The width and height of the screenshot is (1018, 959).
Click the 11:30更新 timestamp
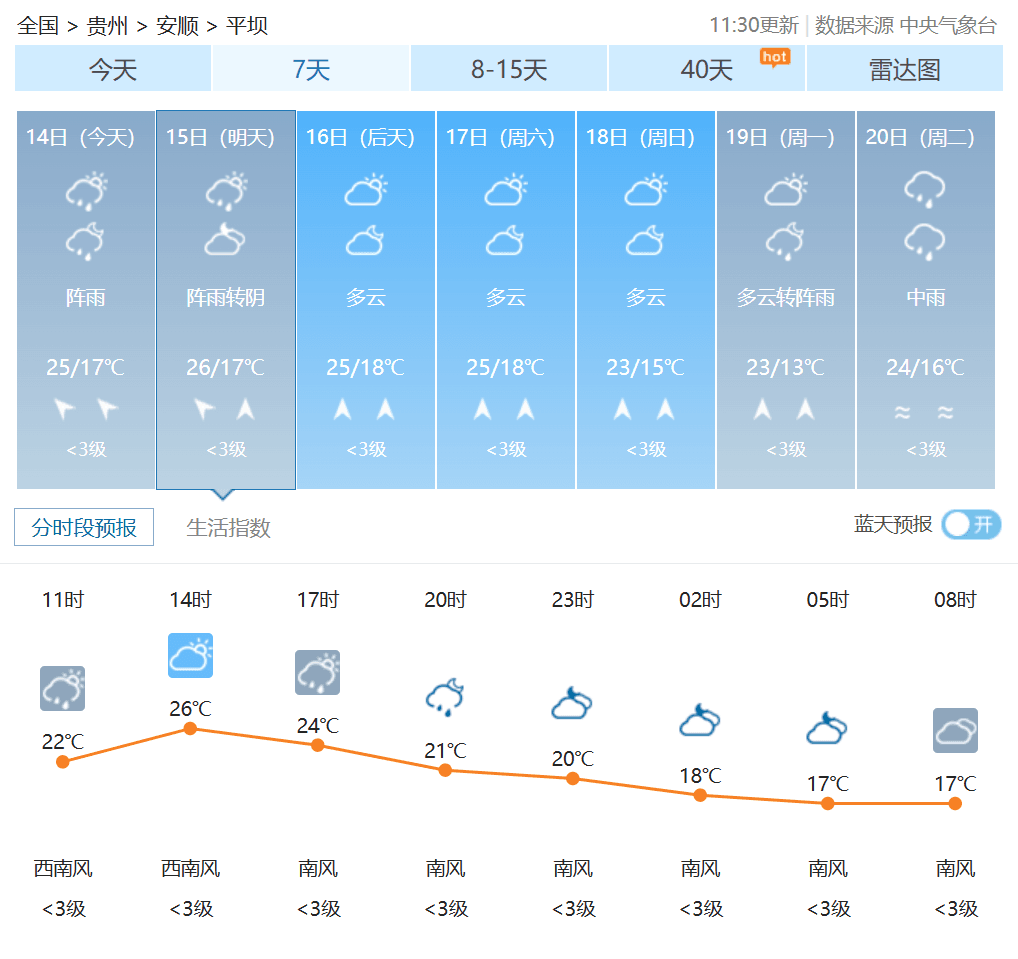pyautogui.click(x=754, y=25)
